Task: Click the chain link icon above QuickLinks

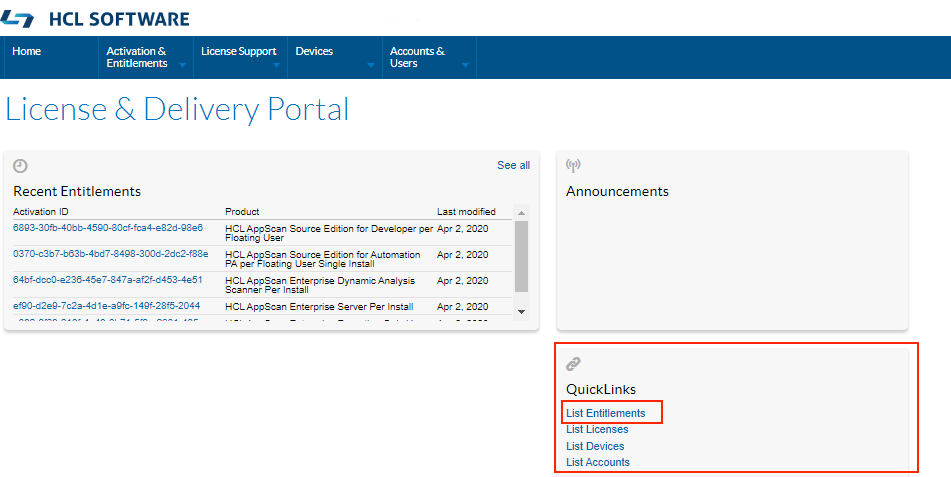Action: click(x=573, y=364)
